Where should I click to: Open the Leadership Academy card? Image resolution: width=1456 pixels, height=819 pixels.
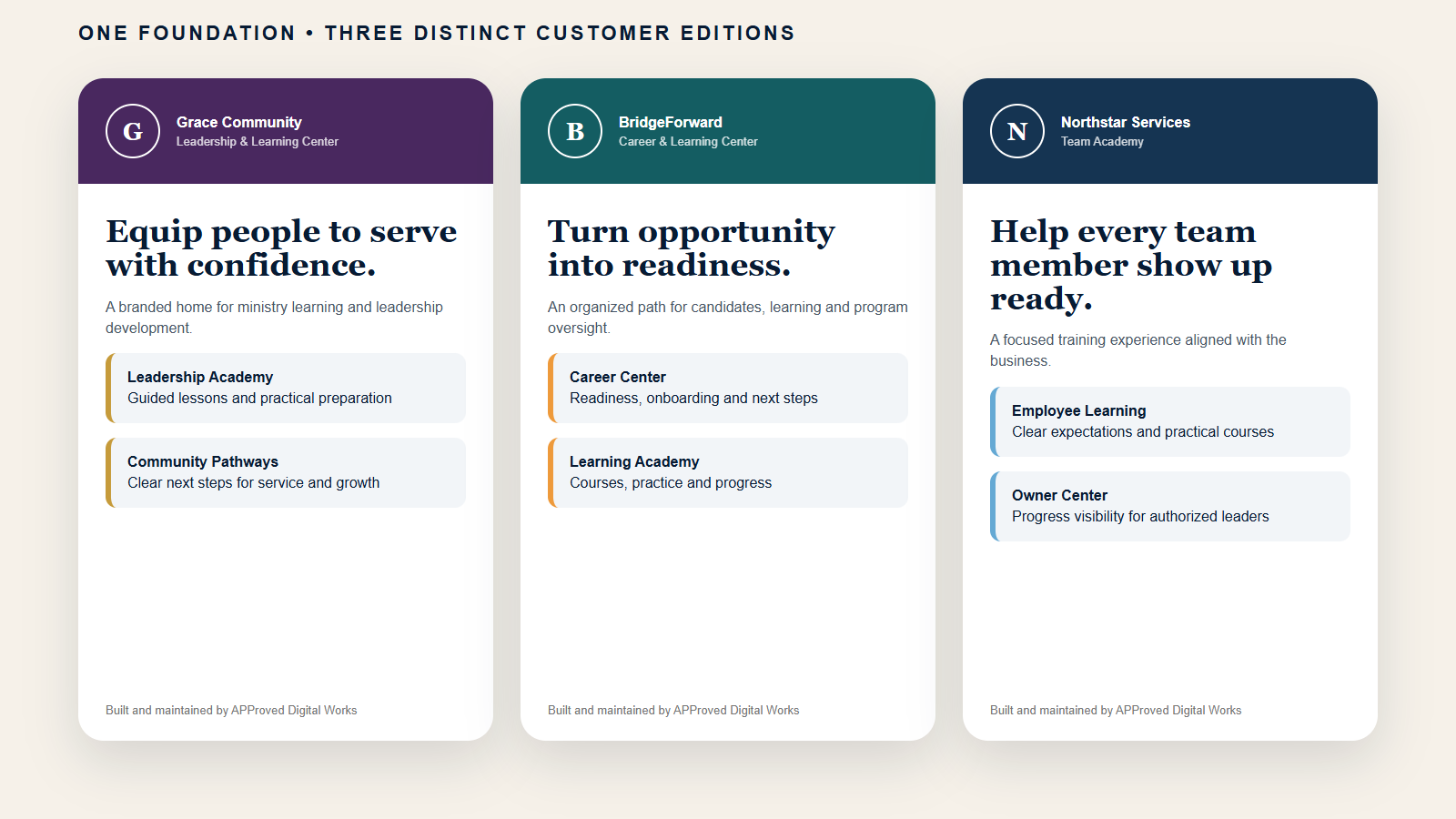(x=286, y=388)
